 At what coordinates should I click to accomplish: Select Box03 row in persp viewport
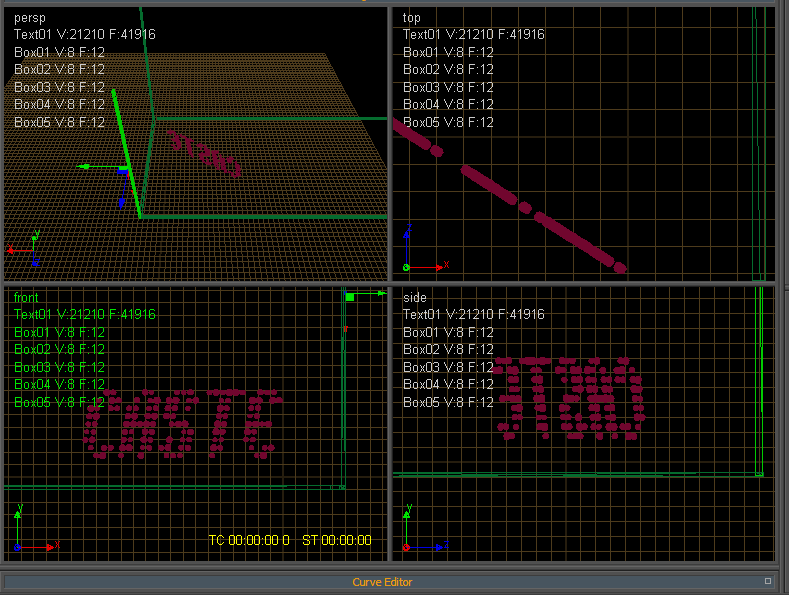point(59,88)
